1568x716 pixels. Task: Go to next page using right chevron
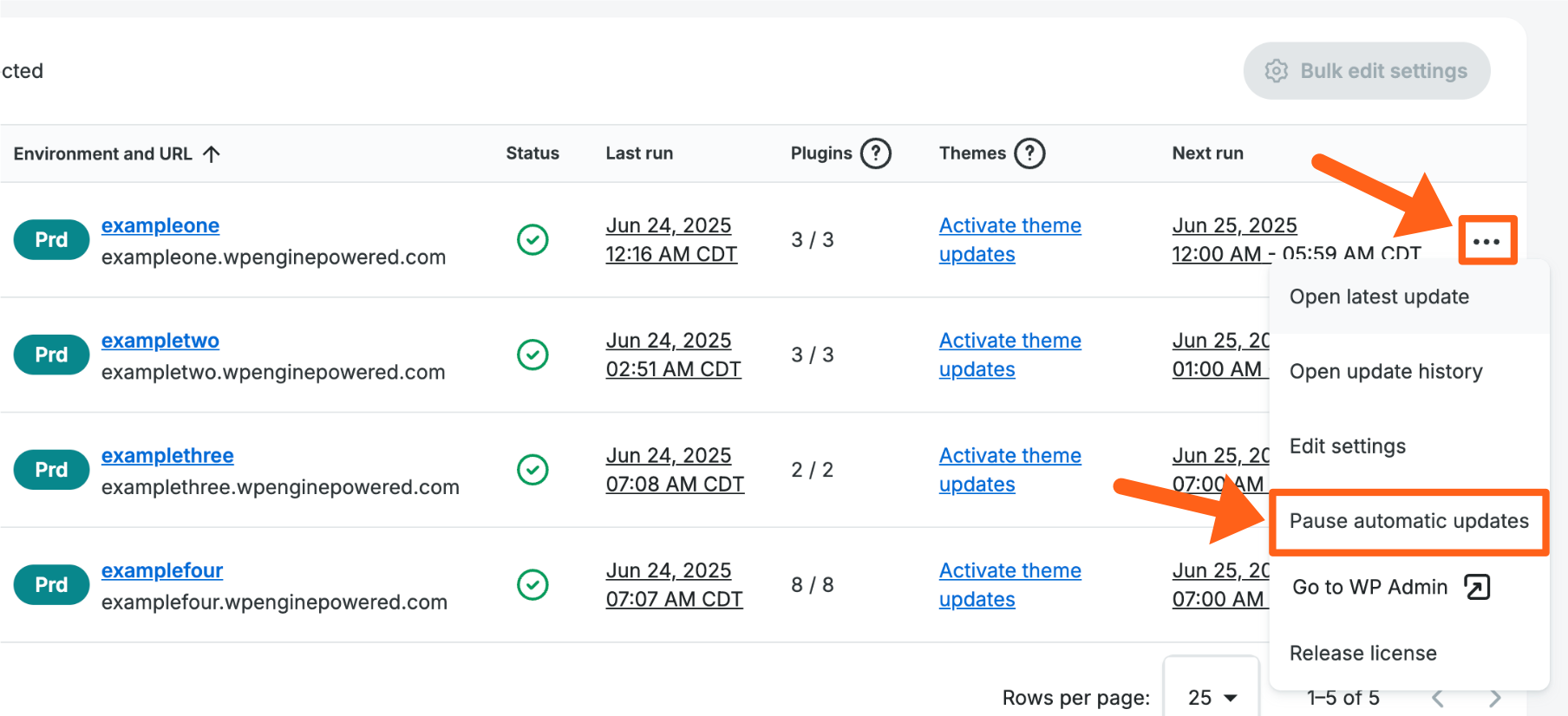point(1494,698)
